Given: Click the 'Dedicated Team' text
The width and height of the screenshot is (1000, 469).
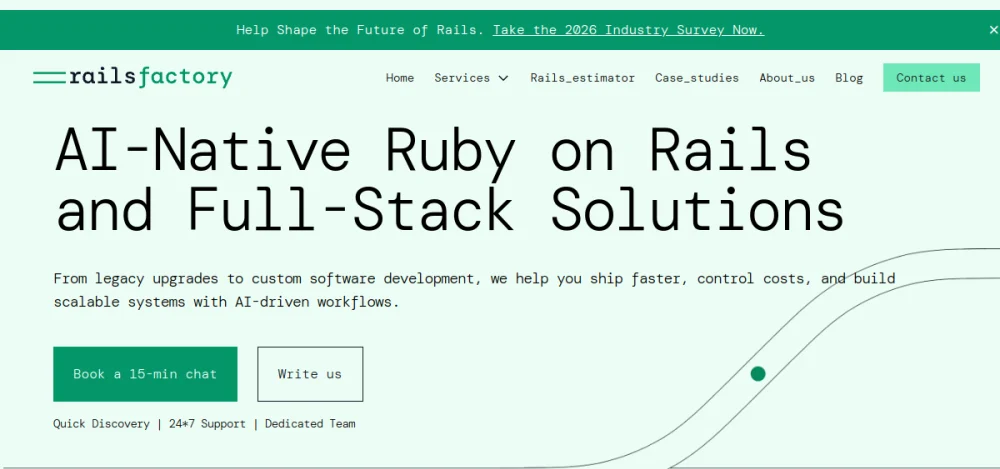Looking at the screenshot, I should tap(310, 424).
